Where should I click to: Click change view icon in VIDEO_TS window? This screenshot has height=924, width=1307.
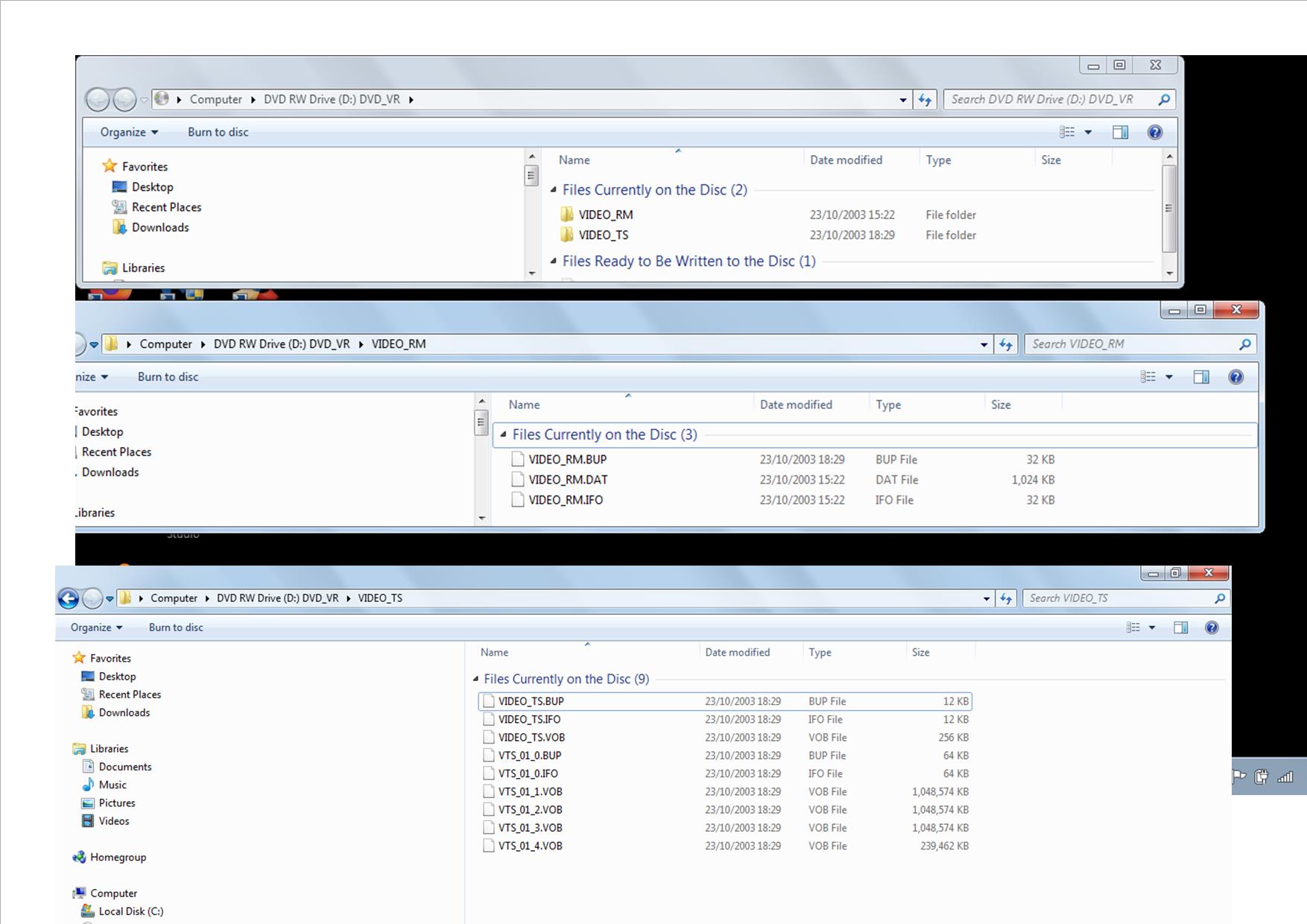1133,627
